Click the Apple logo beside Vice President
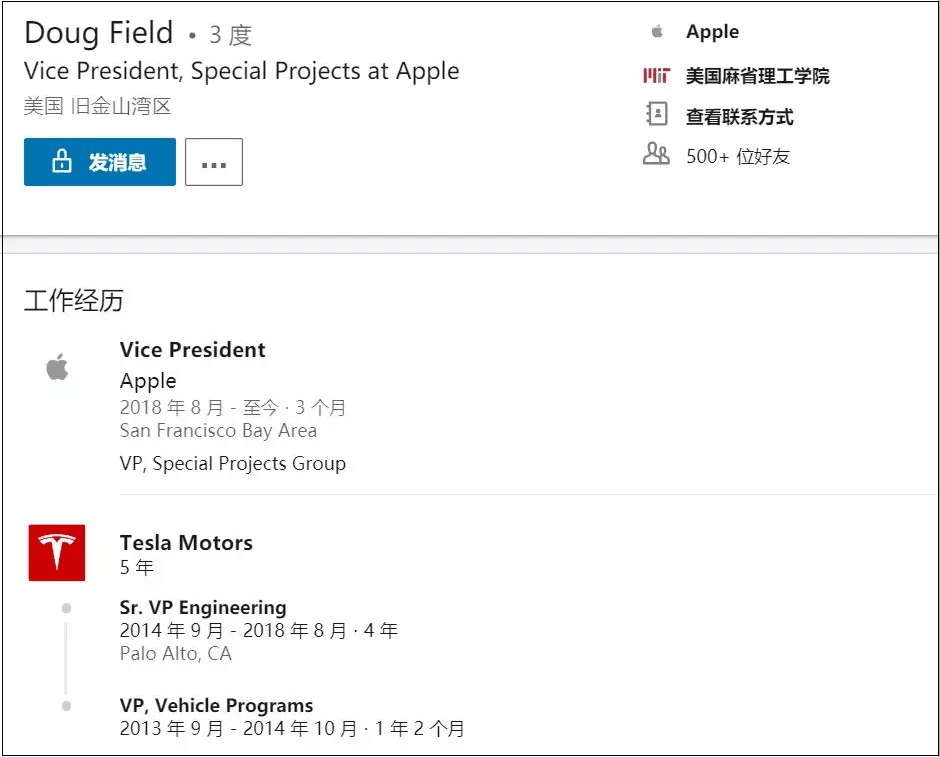The image size is (940, 757). click(57, 368)
